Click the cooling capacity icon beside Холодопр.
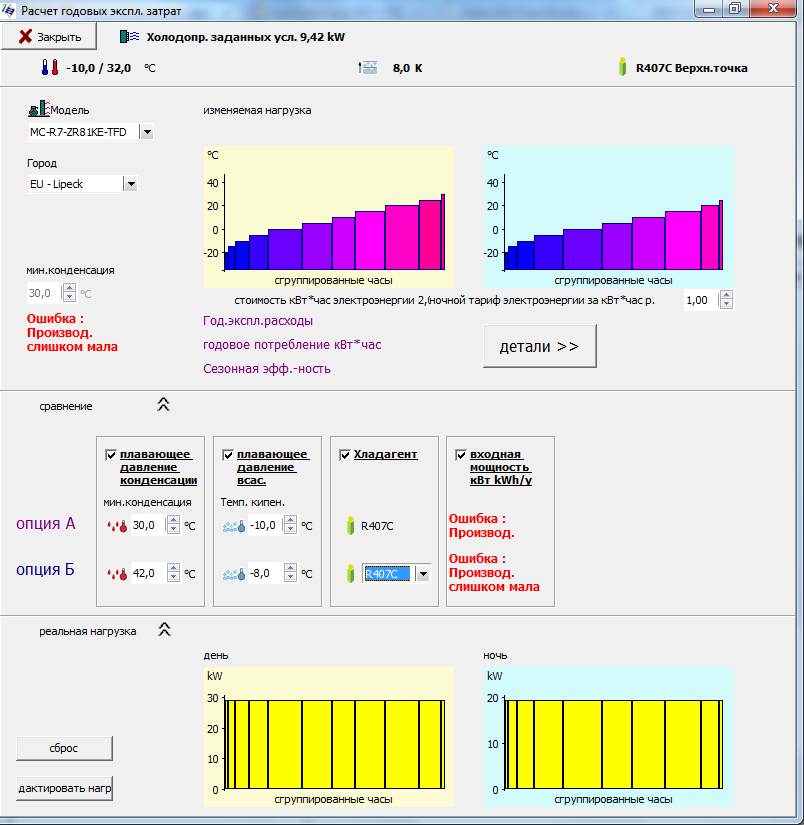 click(x=129, y=37)
